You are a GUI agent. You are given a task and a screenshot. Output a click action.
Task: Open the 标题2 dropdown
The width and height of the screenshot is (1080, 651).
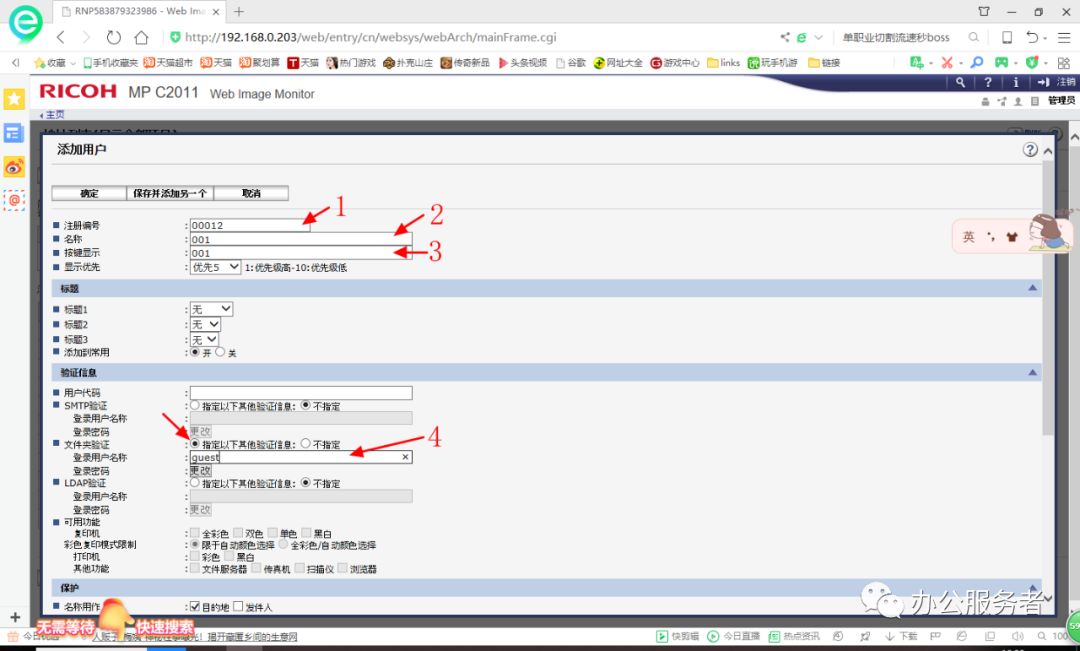pyautogui.click(x=205, y=324)
